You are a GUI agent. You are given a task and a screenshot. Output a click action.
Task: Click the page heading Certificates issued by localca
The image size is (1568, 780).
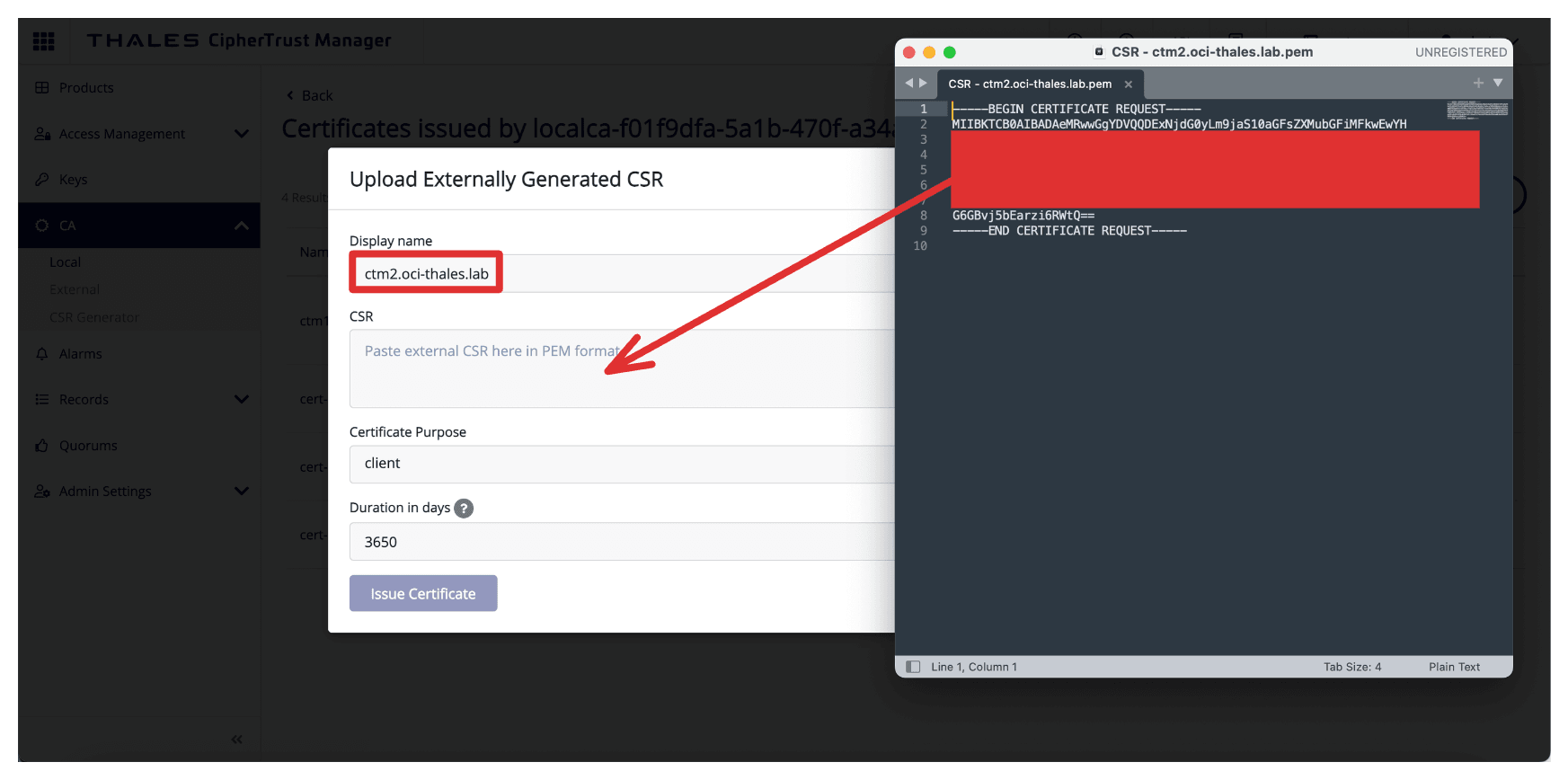point(588,129)
